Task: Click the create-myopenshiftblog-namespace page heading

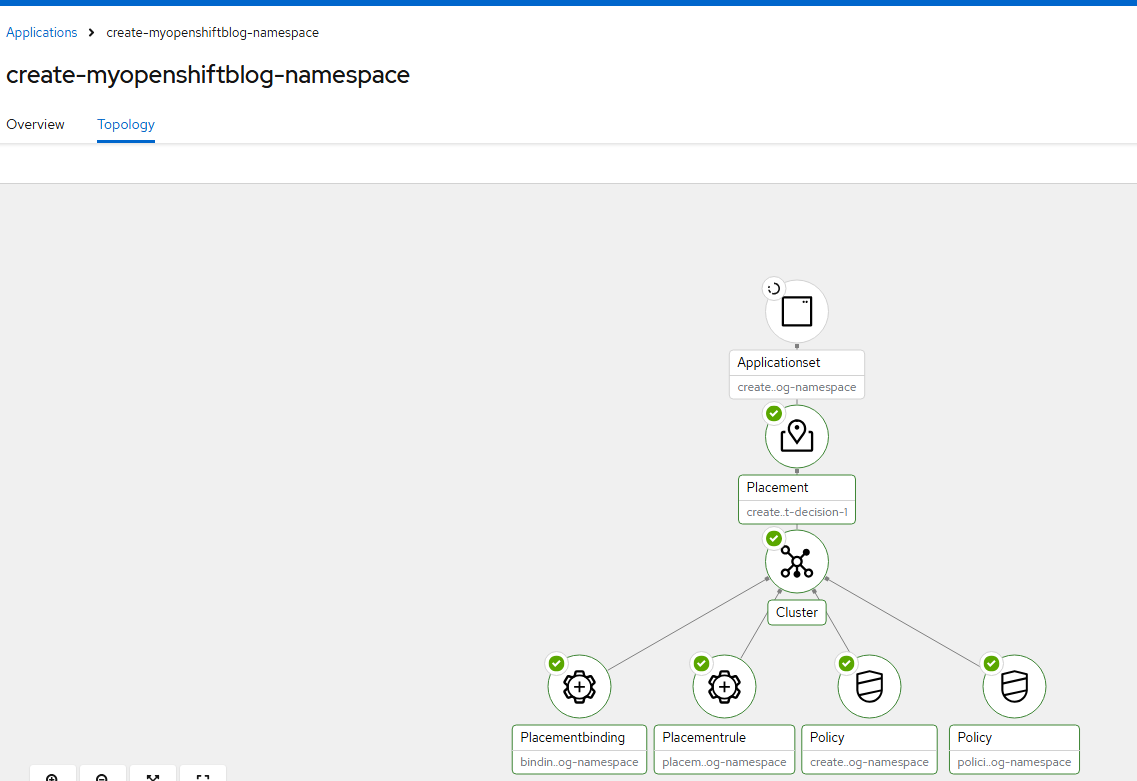Action: click(208, 75)
